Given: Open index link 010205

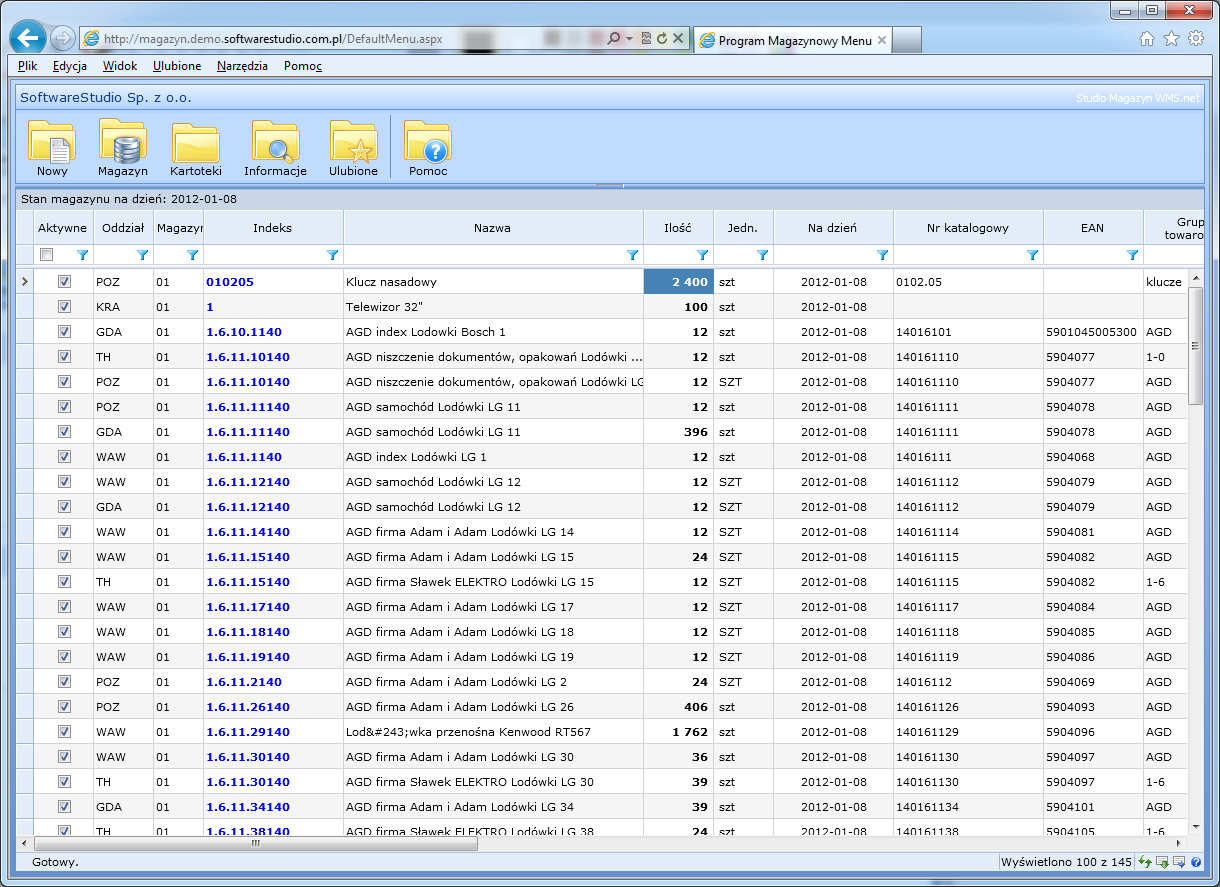Looking at the screenshot, I should tap(230, 282).
